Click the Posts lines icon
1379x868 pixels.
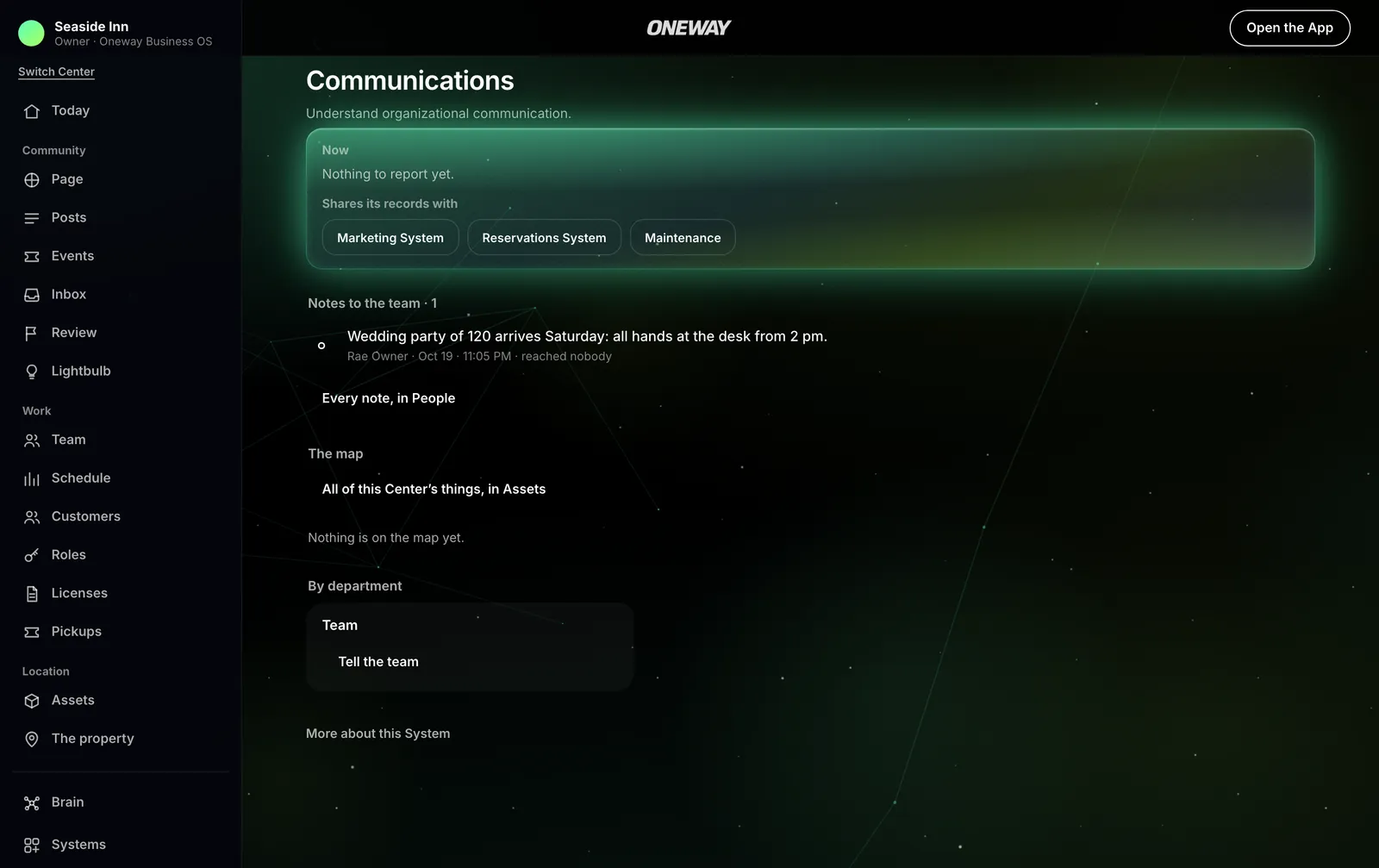click(32, 218)
